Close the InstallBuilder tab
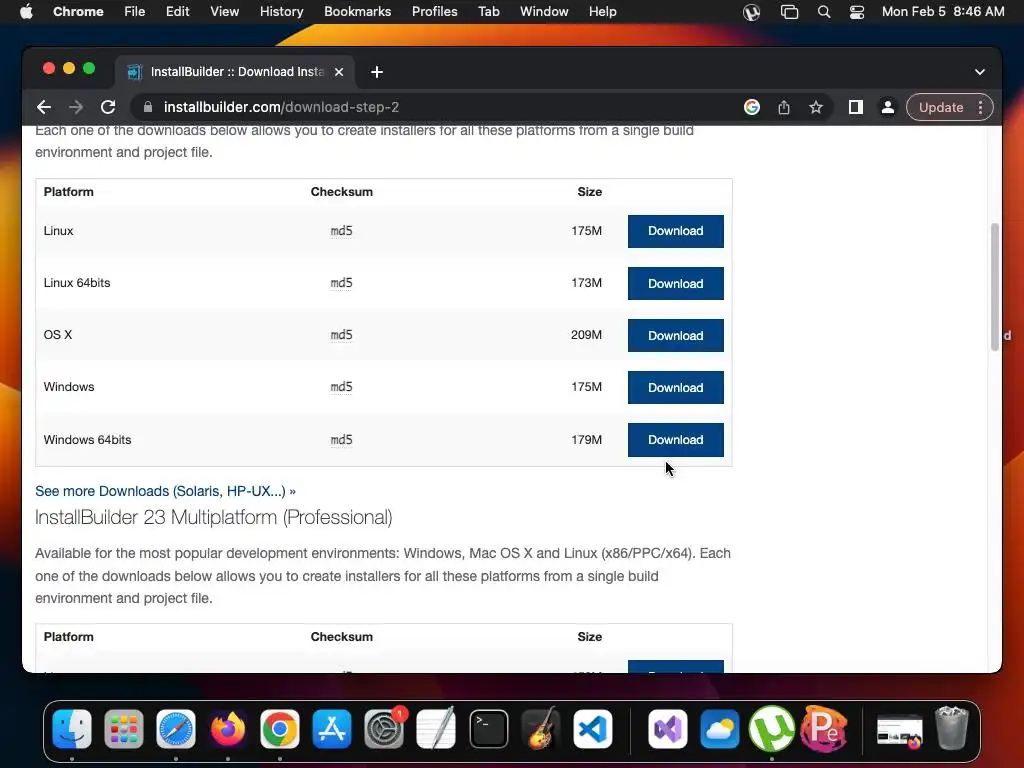 (x=339, y=72)
